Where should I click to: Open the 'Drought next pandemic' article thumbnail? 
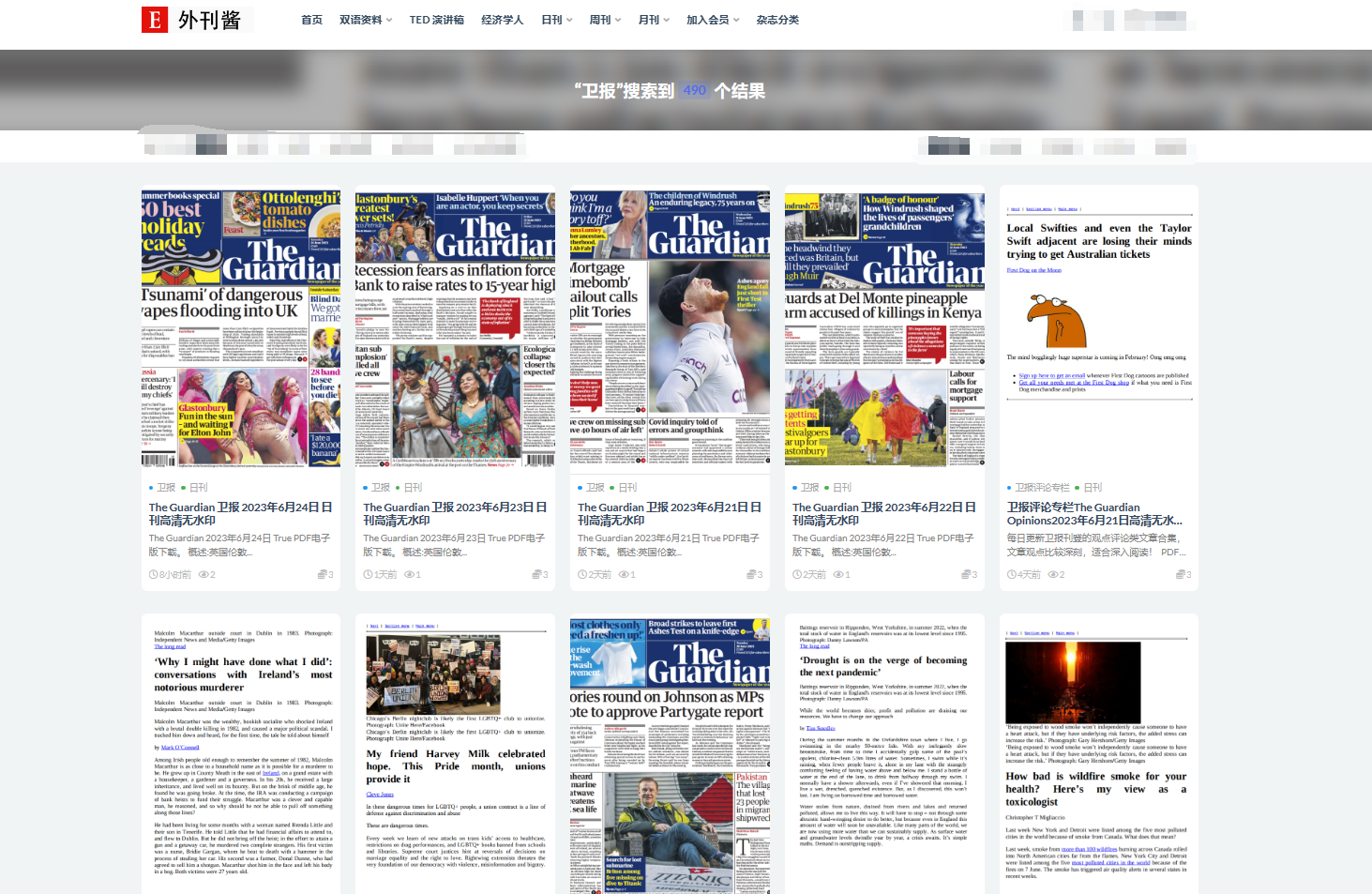pos(884,754)
